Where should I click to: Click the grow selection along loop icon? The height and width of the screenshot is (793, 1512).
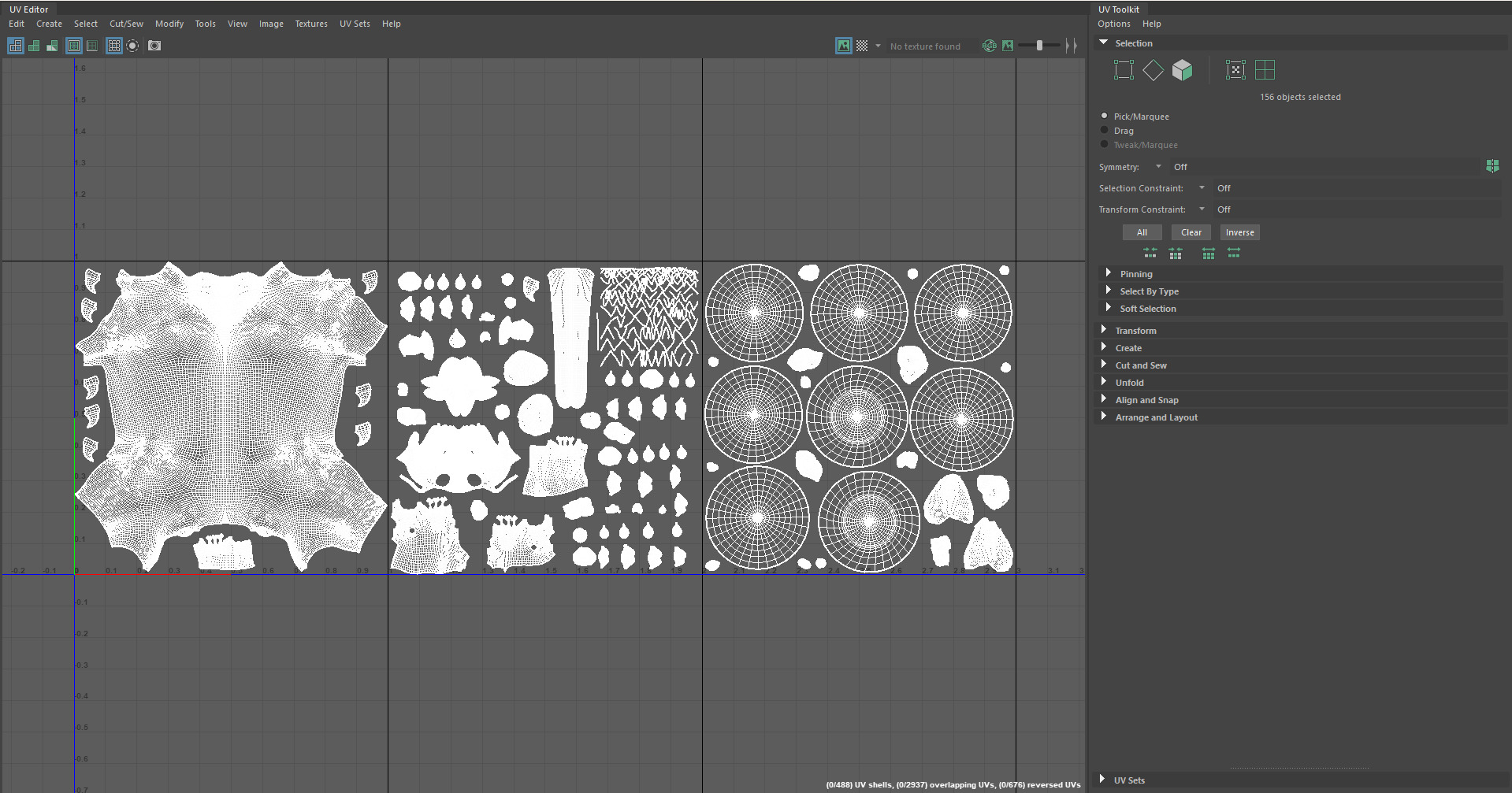point(1234,253)
